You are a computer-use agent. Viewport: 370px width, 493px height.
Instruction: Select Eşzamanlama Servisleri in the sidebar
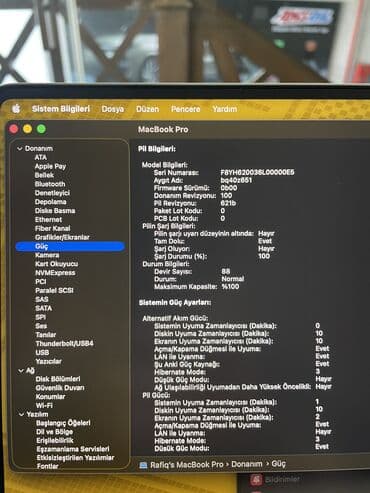73,449
